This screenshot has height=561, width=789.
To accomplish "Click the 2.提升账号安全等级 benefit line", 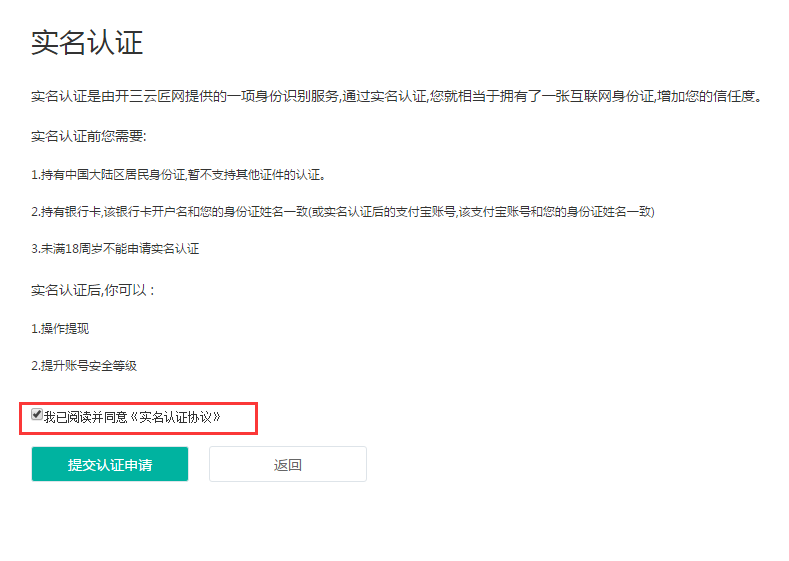I will point(84,366).
